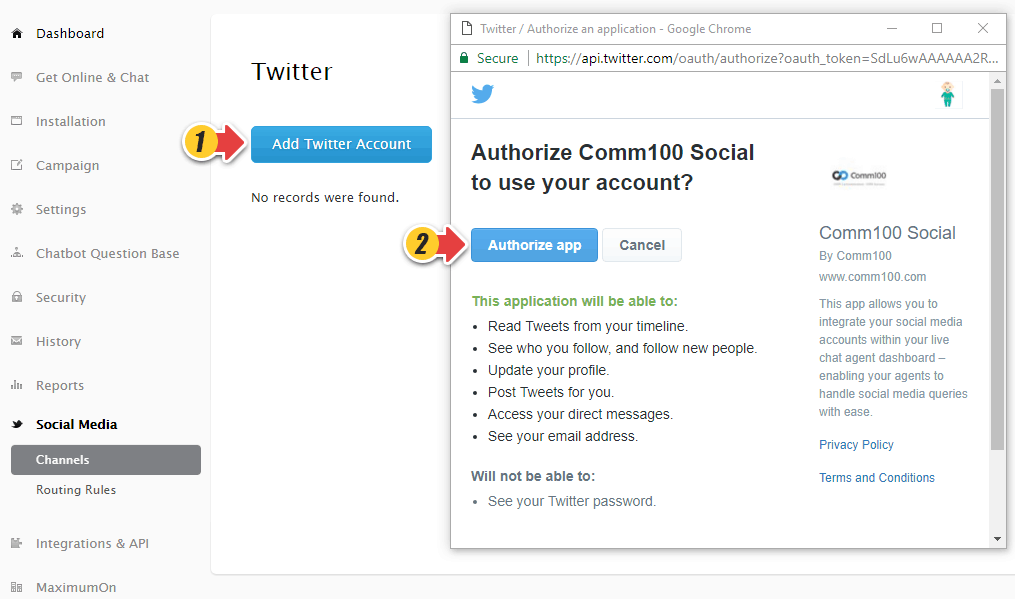Click 'See your email address.' text
This screenshot has height=599, width=1015.
click(563, 436)
